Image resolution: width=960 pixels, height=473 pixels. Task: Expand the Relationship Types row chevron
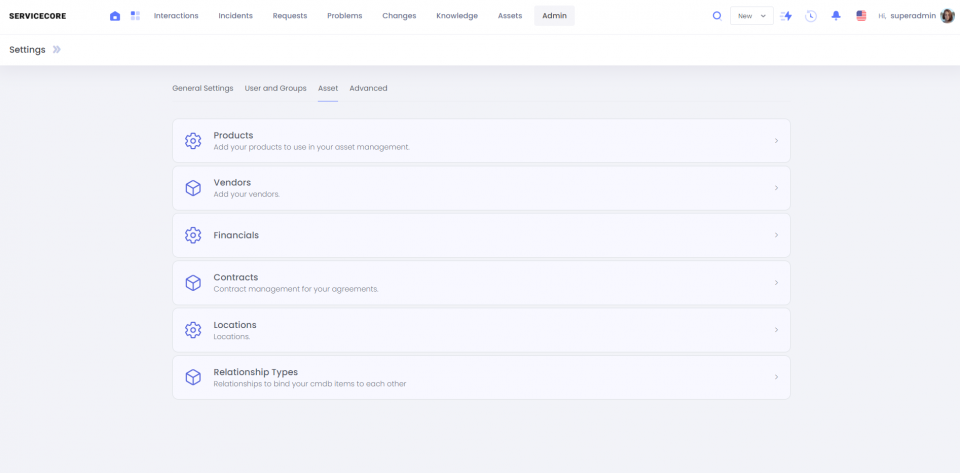(x=776, y=377)
